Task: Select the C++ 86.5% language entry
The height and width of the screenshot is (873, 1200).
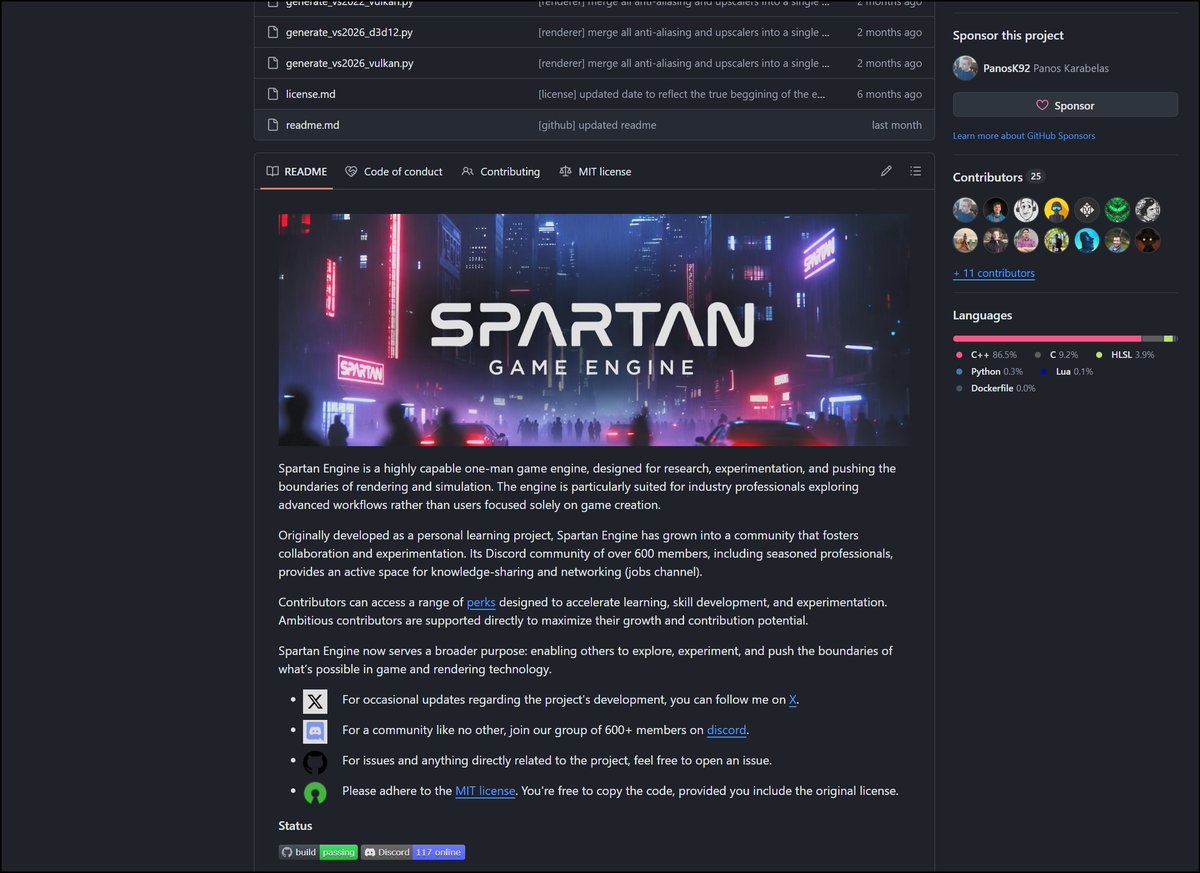Action: 986,355
